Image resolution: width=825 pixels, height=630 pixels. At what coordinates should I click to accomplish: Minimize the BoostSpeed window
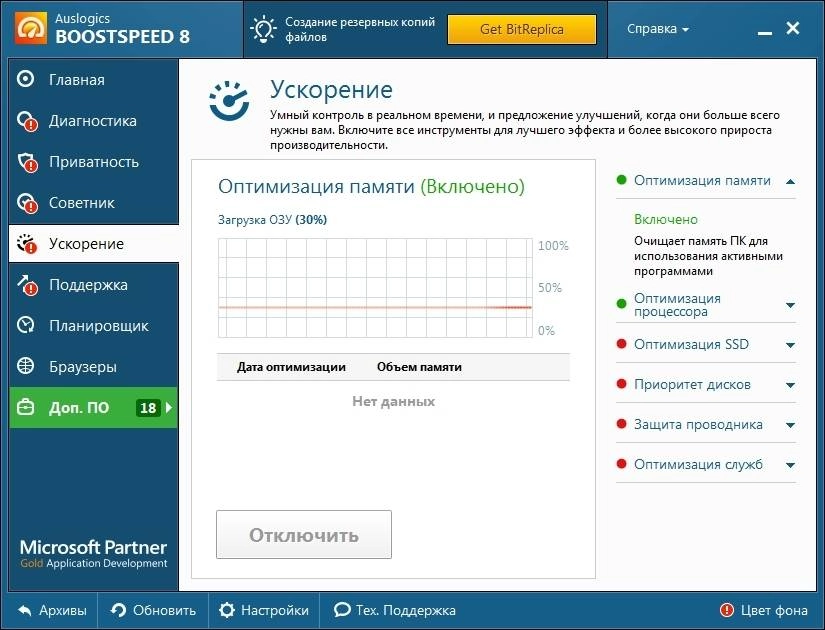(764, 33)
